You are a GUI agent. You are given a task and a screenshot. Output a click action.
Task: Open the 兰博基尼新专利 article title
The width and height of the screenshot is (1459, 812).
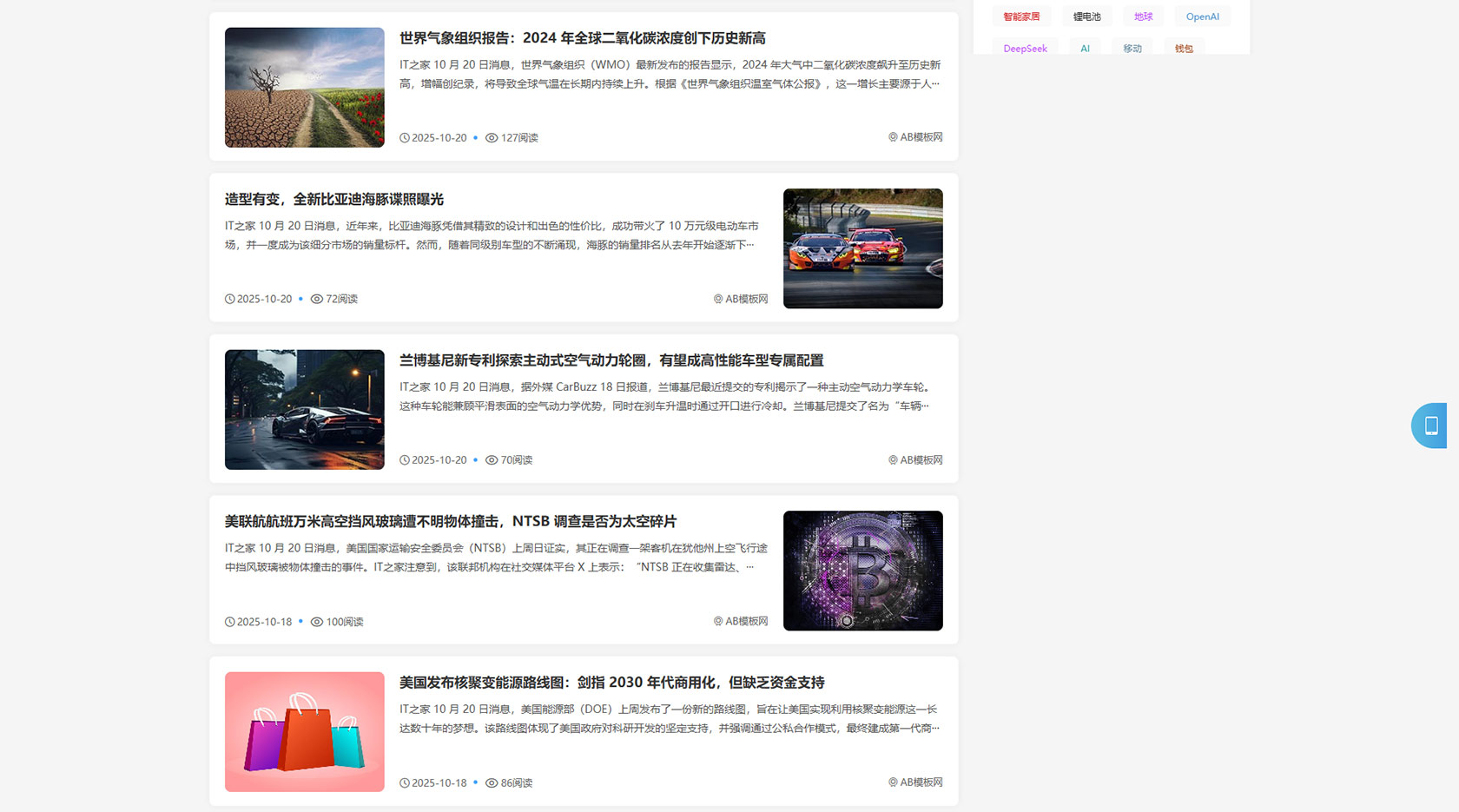coord(611,360)
